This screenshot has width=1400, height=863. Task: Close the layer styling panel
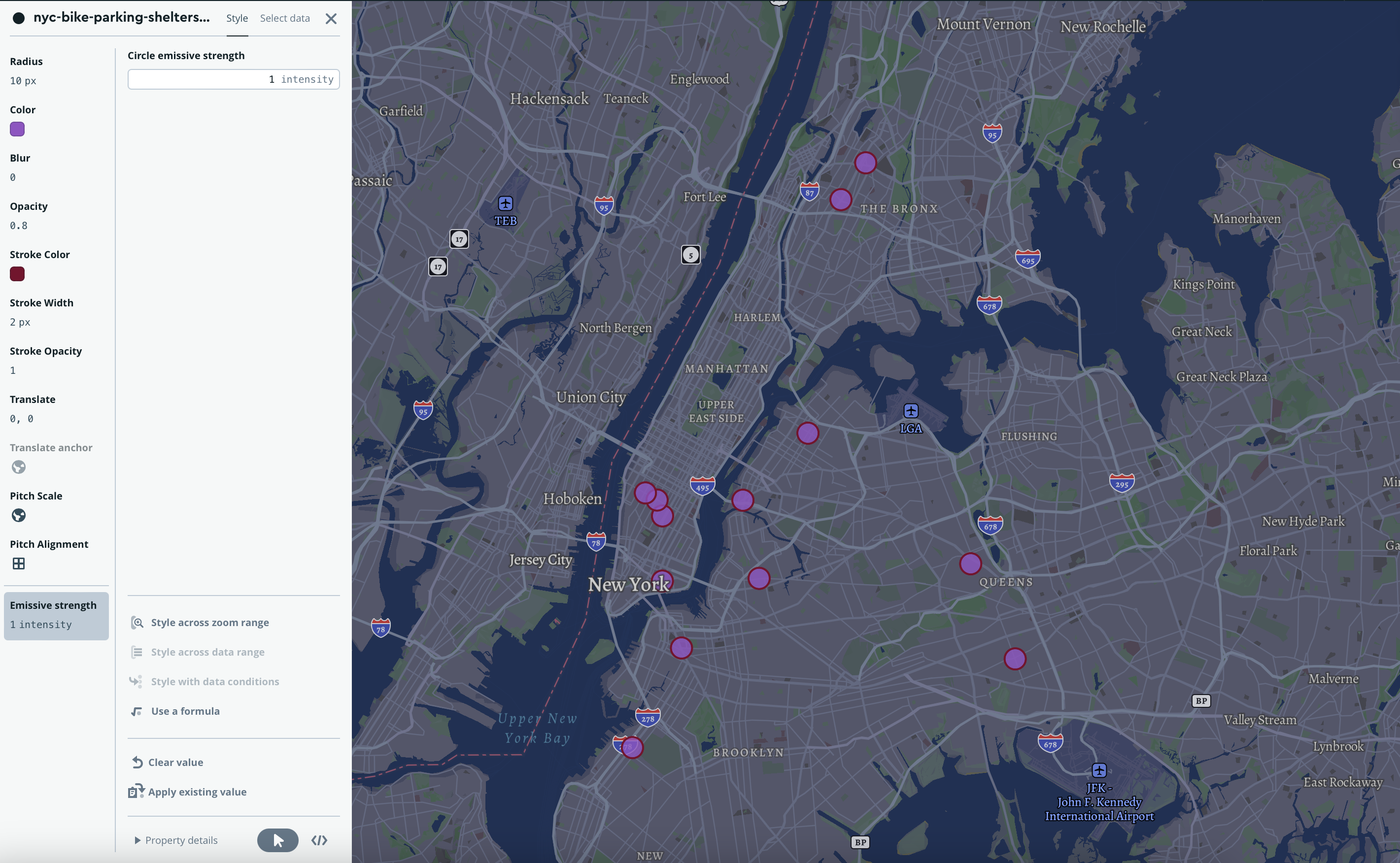coord(331,18)
